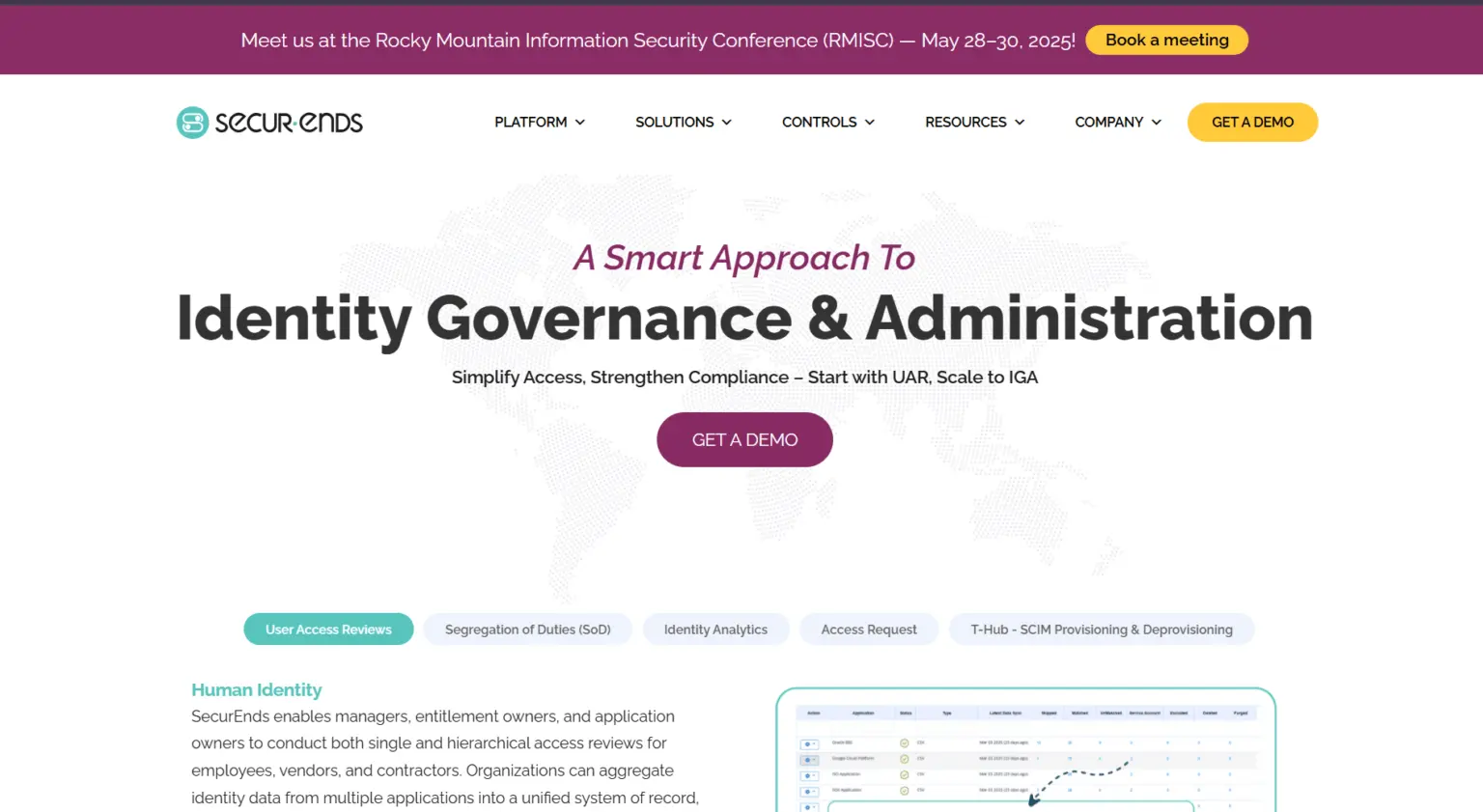Expand the chevron next to COMPANY
The image size is (1483, 812).
1157,123
